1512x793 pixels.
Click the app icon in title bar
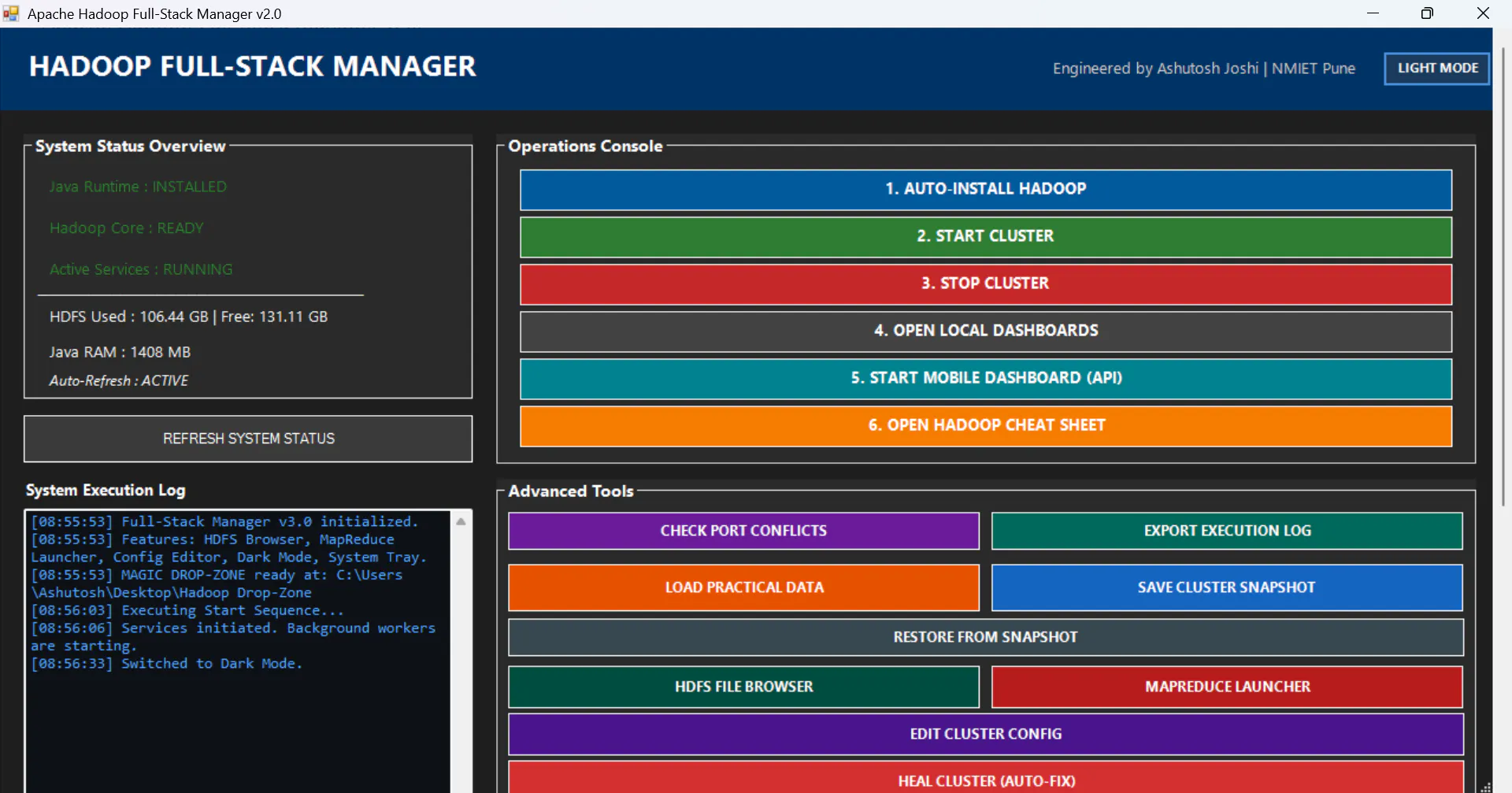click(x=10, y=13)
